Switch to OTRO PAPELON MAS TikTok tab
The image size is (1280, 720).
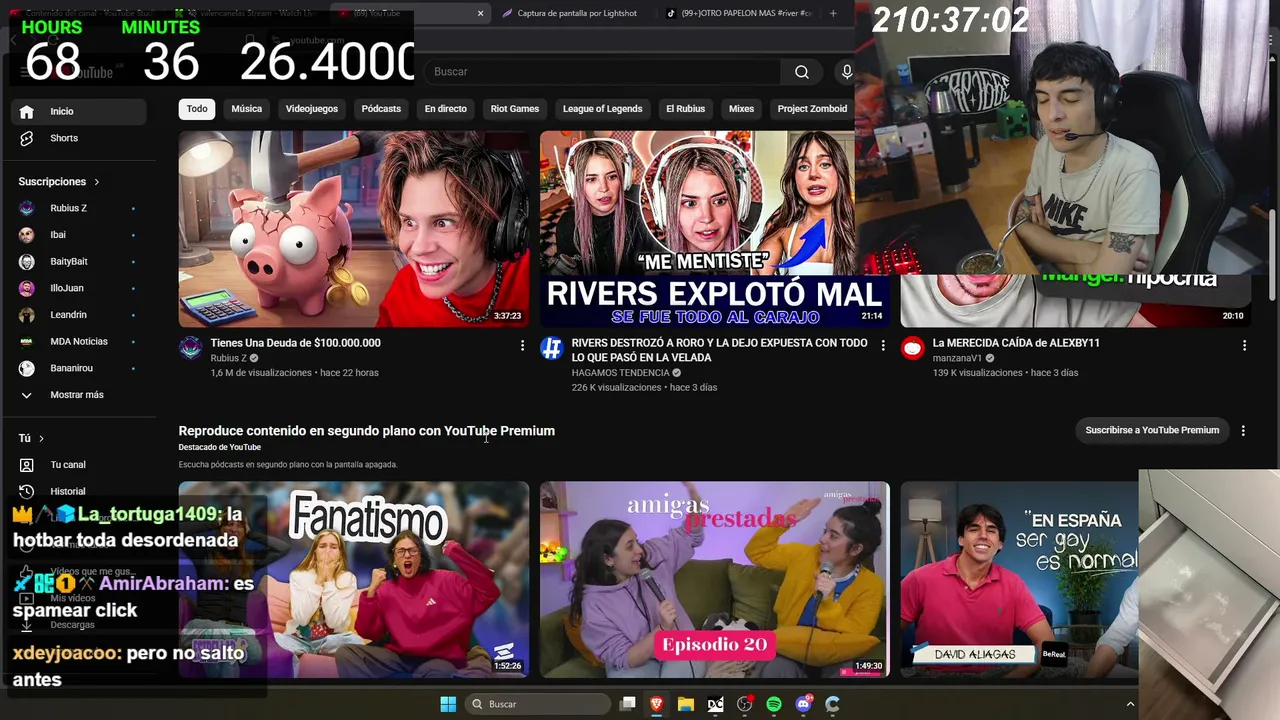738,13
